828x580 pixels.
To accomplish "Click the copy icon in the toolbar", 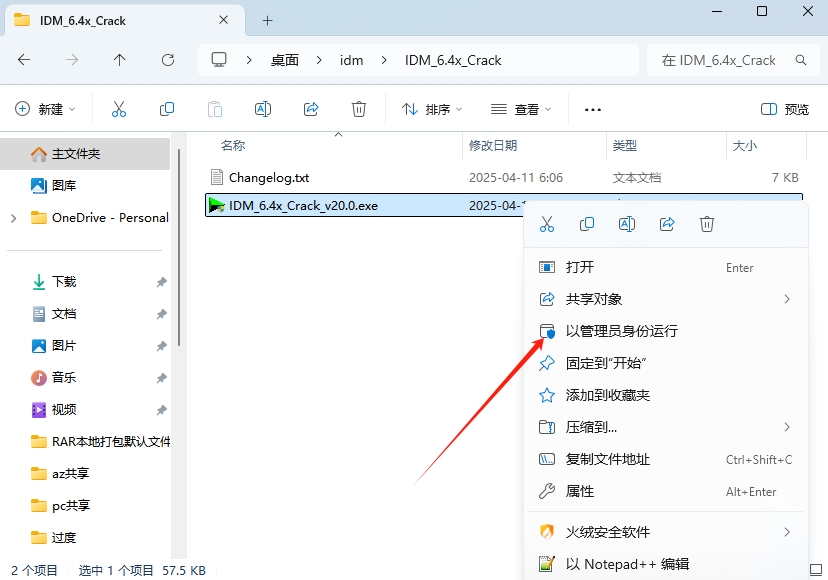I will [167, 109].
